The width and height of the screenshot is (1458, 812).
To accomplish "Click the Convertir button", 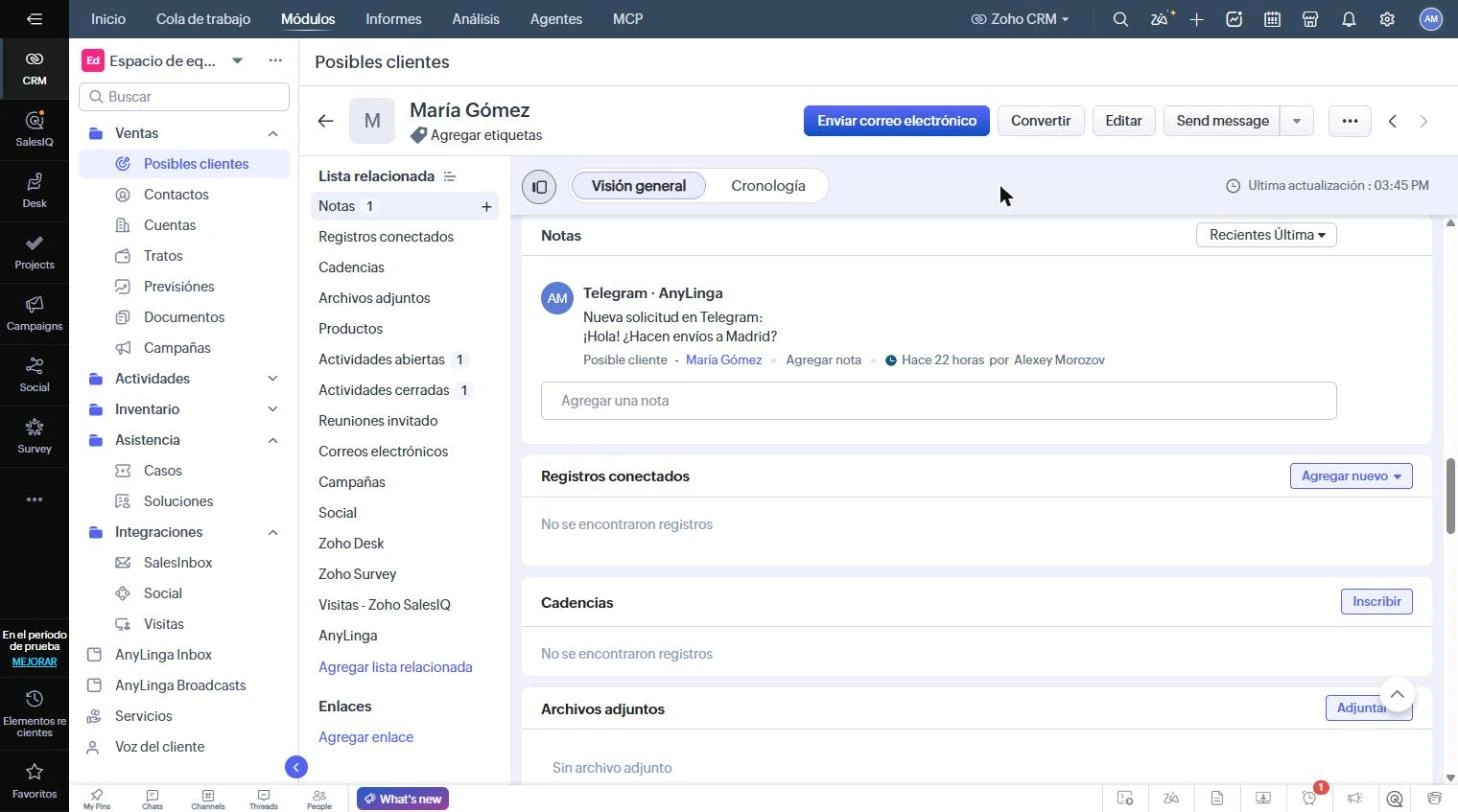I will pyautogui.click(x=1041, y=121).
